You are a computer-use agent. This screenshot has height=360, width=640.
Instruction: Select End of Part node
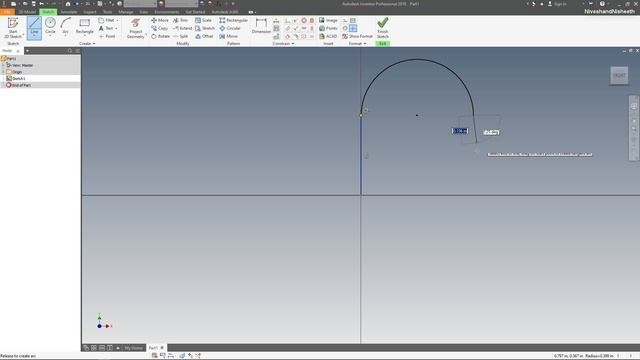[19, 85]
